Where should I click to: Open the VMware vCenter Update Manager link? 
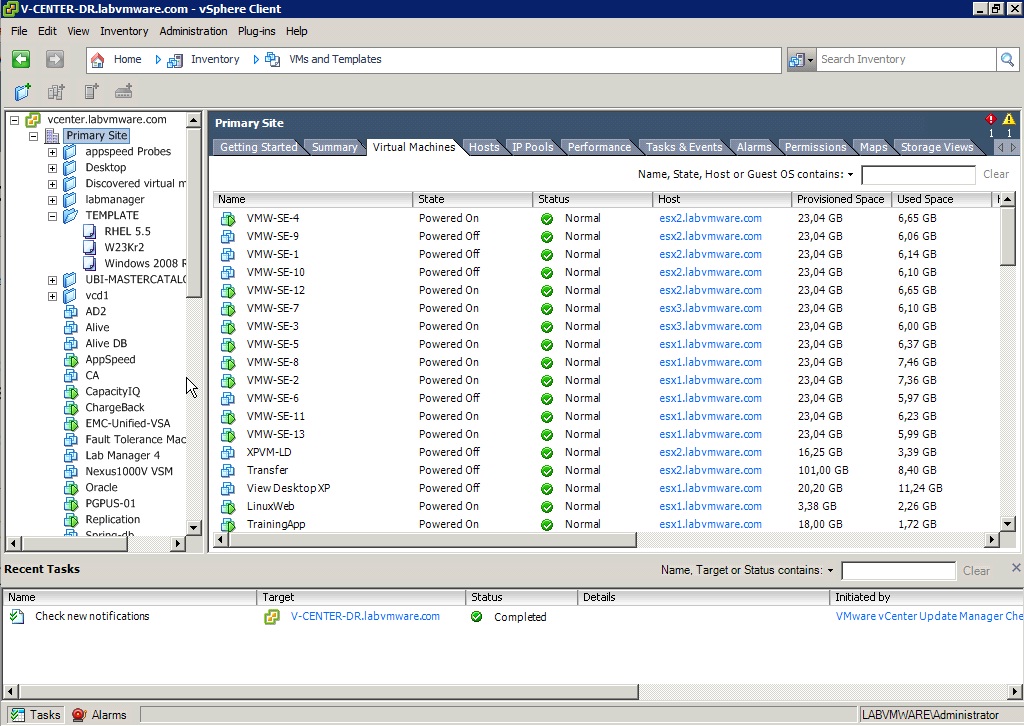929,616
